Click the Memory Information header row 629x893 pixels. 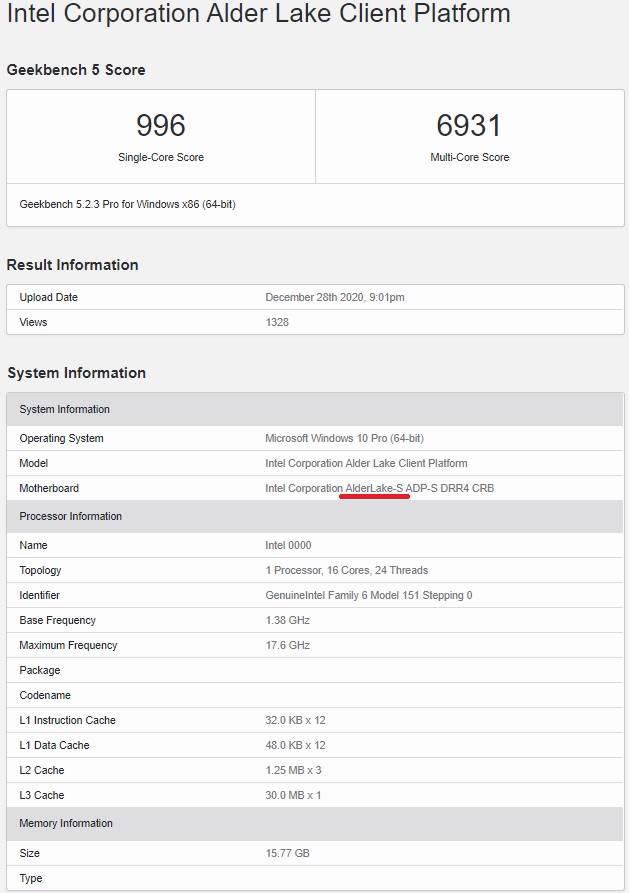315,824
